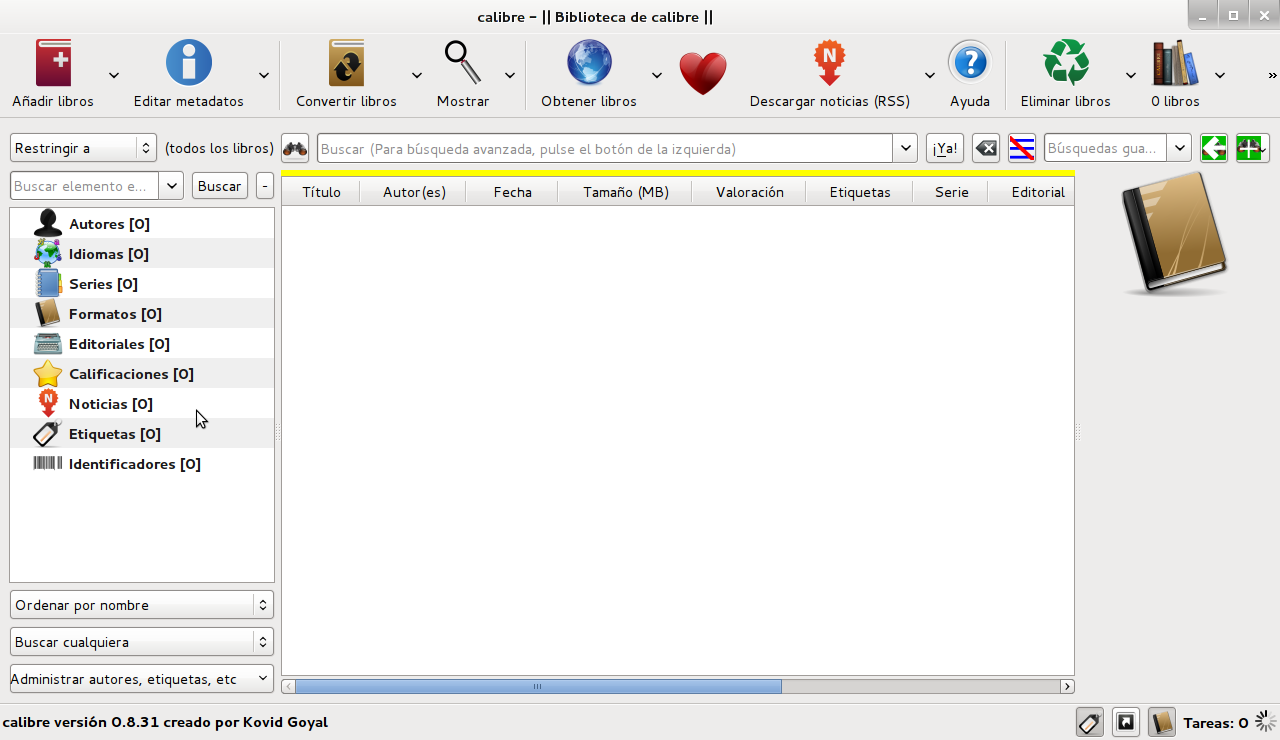Select Idiomas [0] category
1280x740 pixels.
pos(142,254)
